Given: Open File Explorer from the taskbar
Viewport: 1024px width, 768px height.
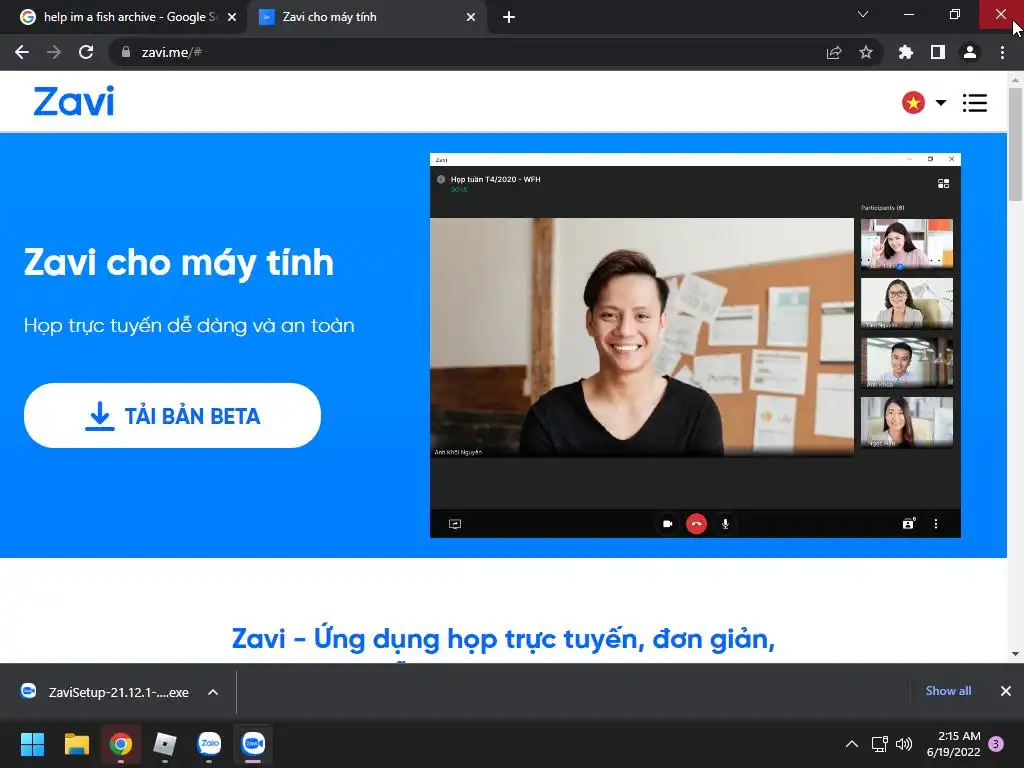Looking at the screenshot, I should pos(76,744).
